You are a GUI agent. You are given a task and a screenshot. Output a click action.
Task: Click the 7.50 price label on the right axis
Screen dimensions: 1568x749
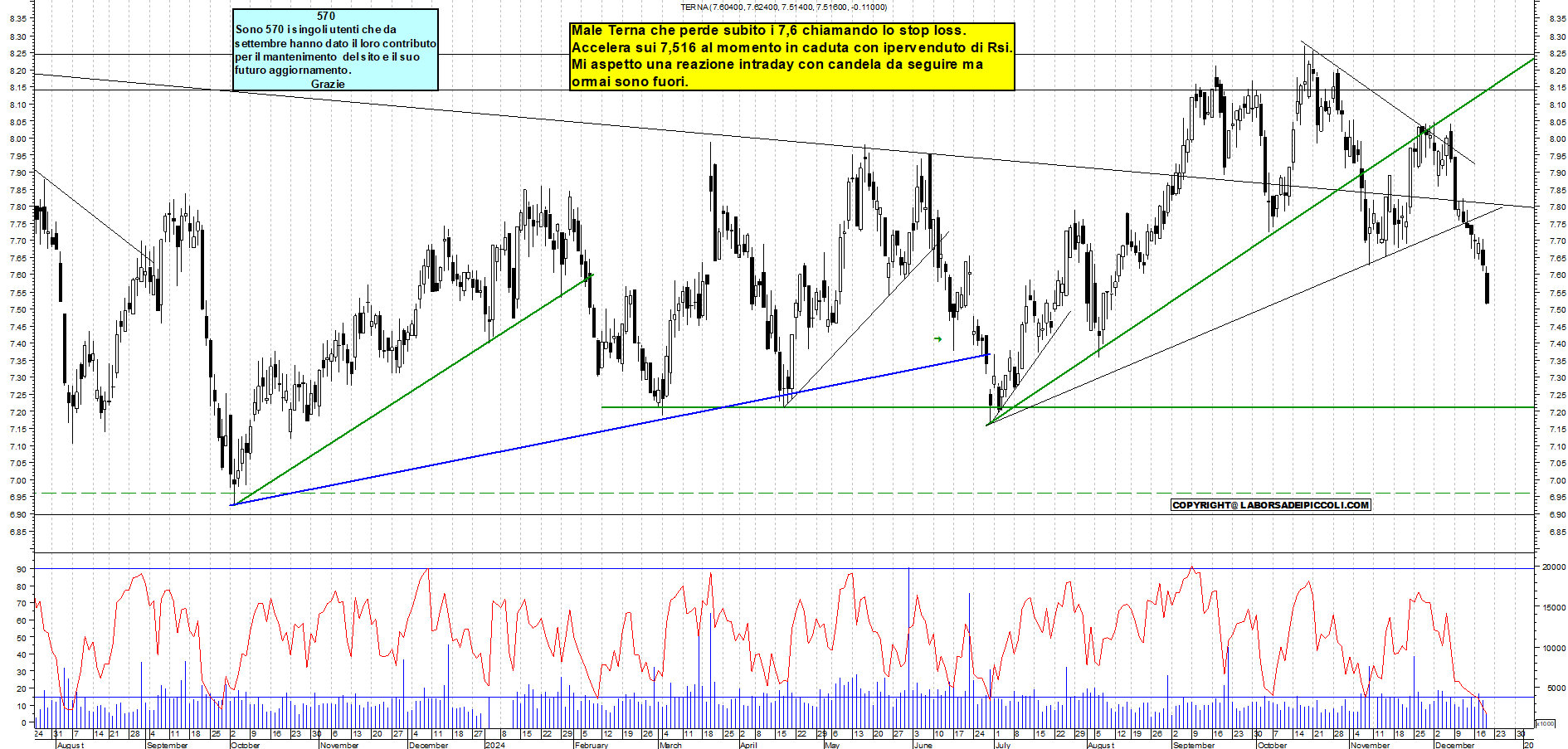tap(1556, 309)
